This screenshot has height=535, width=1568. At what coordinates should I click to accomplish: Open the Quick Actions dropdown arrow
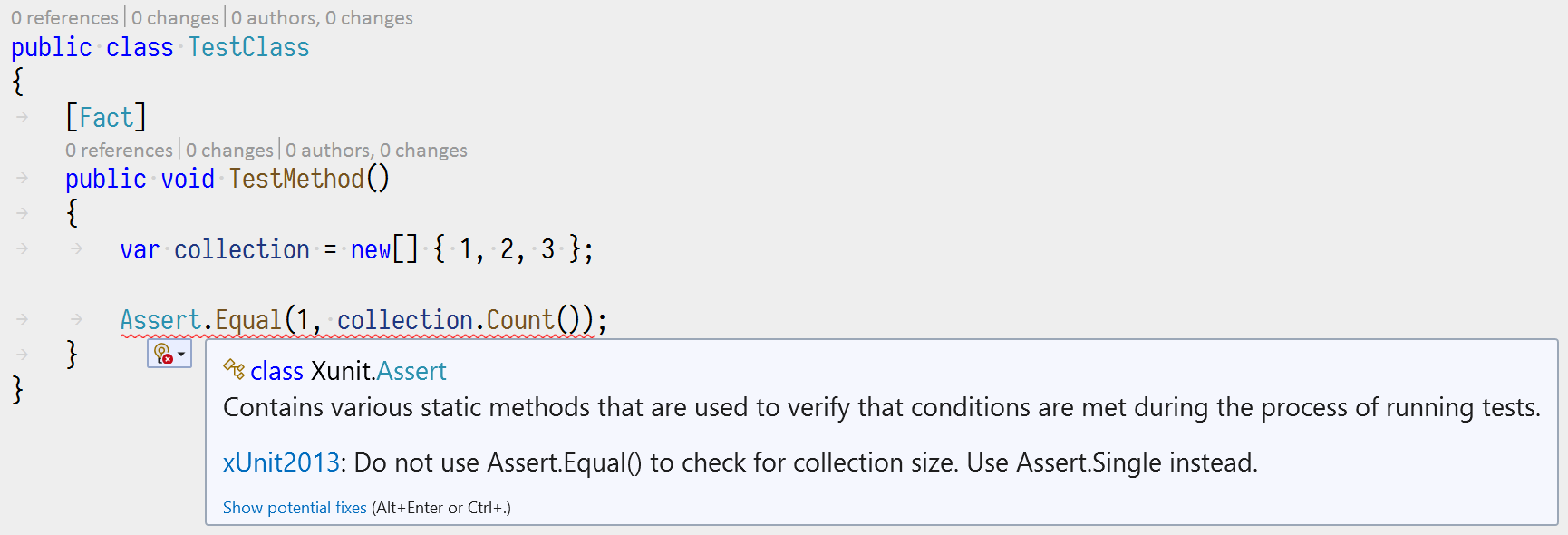pyautogui.click(x=181, y=354)
